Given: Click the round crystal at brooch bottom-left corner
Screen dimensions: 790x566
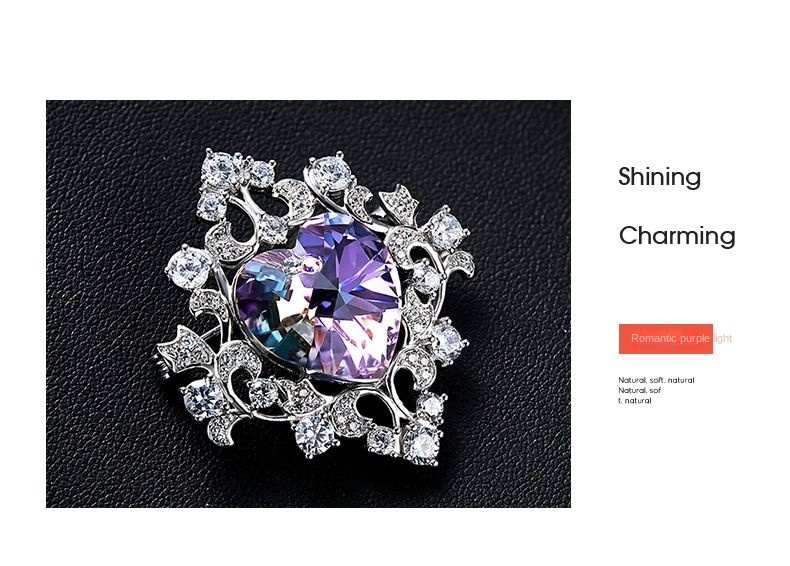Looking at the screenshot, I should tap(203, 398).
